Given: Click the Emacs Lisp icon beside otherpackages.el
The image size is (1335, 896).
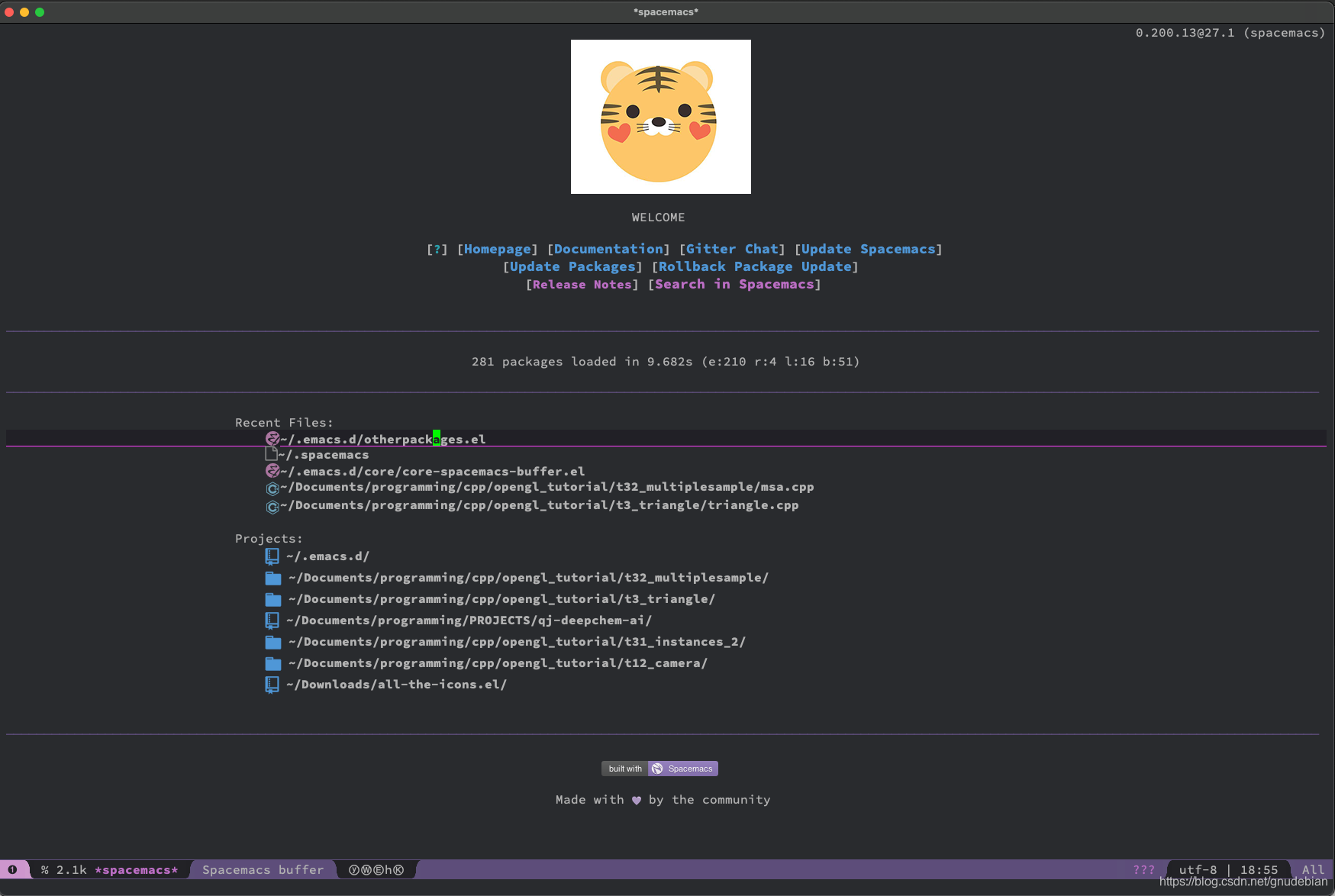Looking at the screenshot, I should tap(272, 439).
